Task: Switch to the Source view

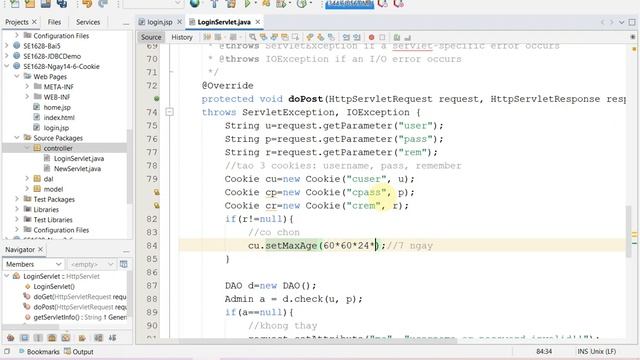Action: (151, 37)
